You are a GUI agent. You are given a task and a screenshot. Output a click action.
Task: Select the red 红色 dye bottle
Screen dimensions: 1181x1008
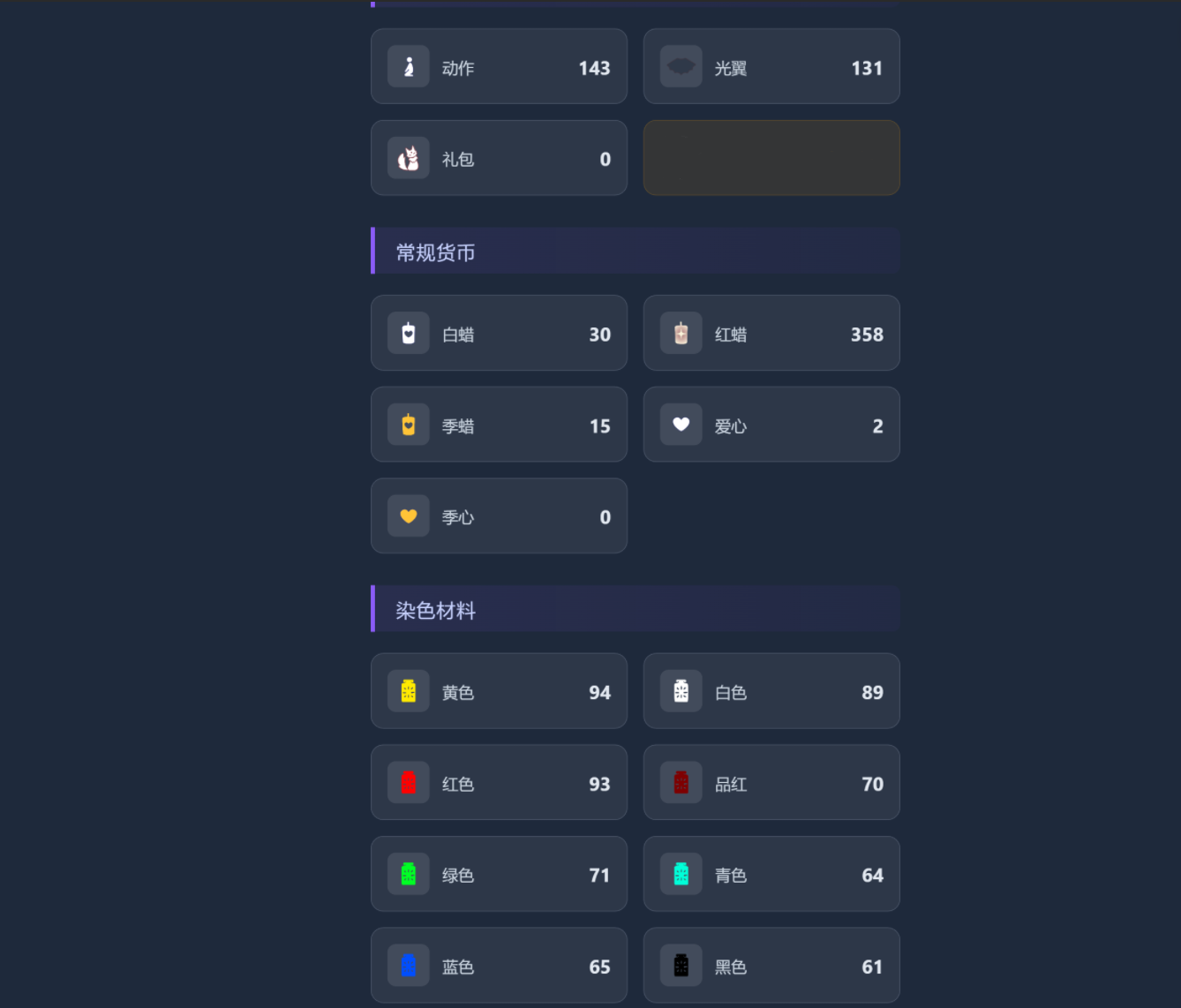(409, 783)
